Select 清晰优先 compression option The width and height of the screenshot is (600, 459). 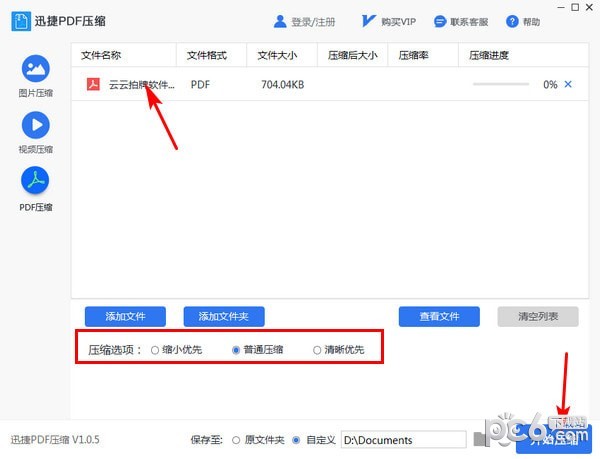coord(339,350)
